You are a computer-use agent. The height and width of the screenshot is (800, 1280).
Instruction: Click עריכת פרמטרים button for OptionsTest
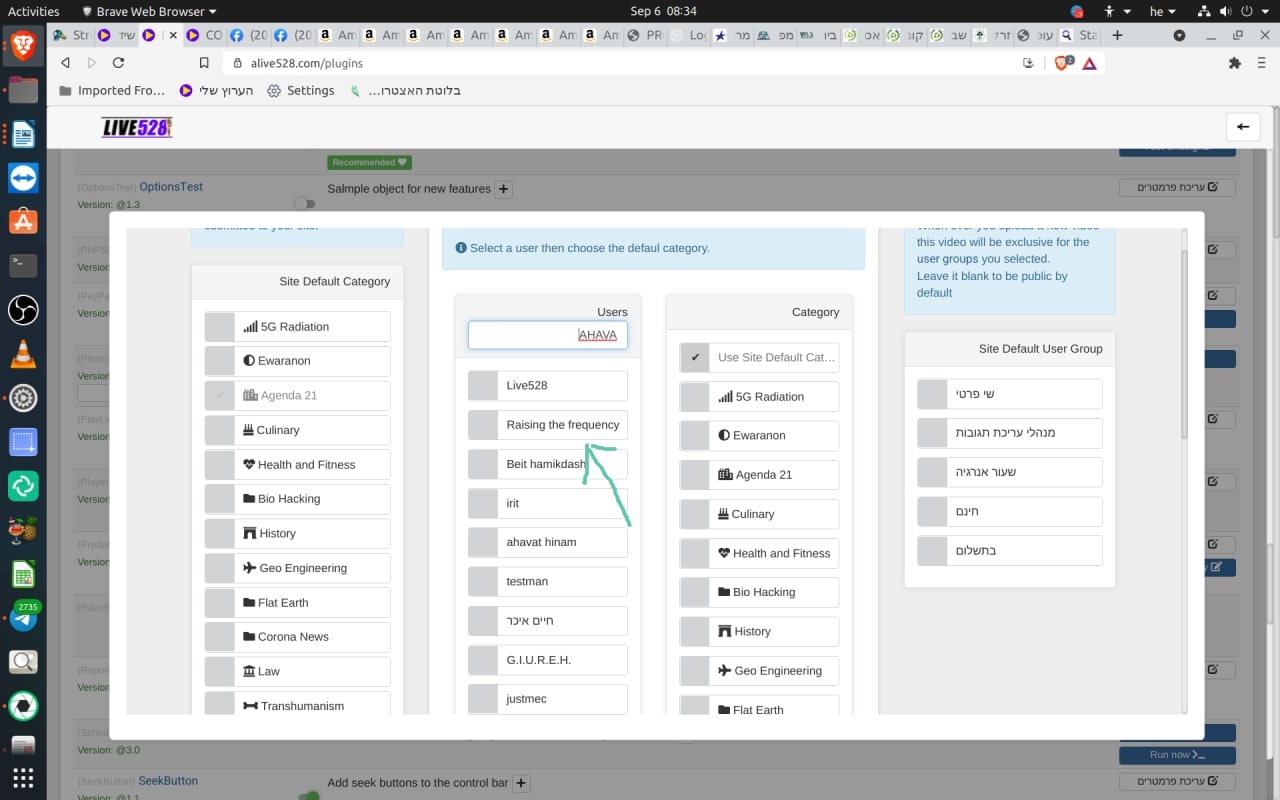coord(1177,187)
